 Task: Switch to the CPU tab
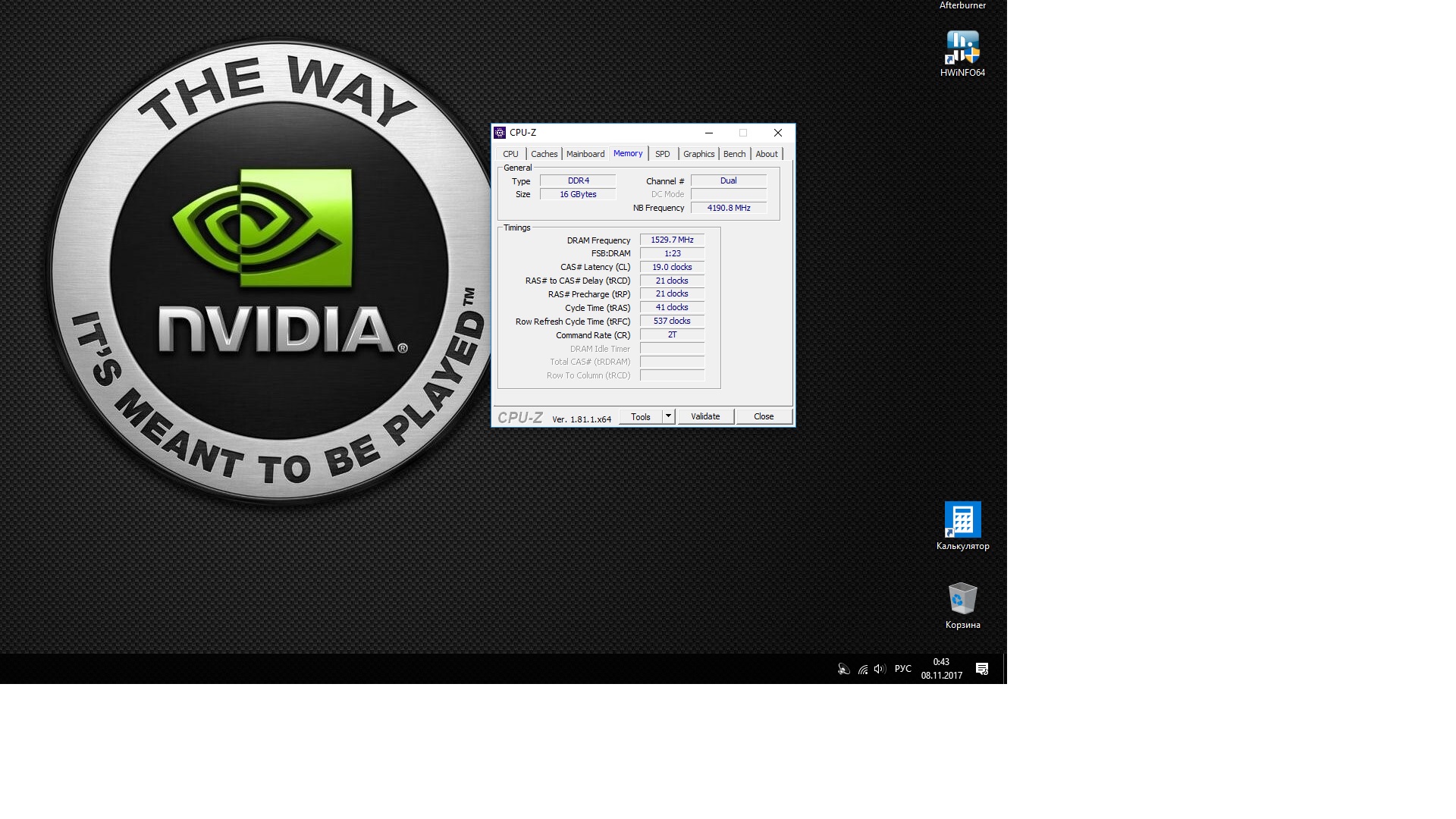pos(510,154)
